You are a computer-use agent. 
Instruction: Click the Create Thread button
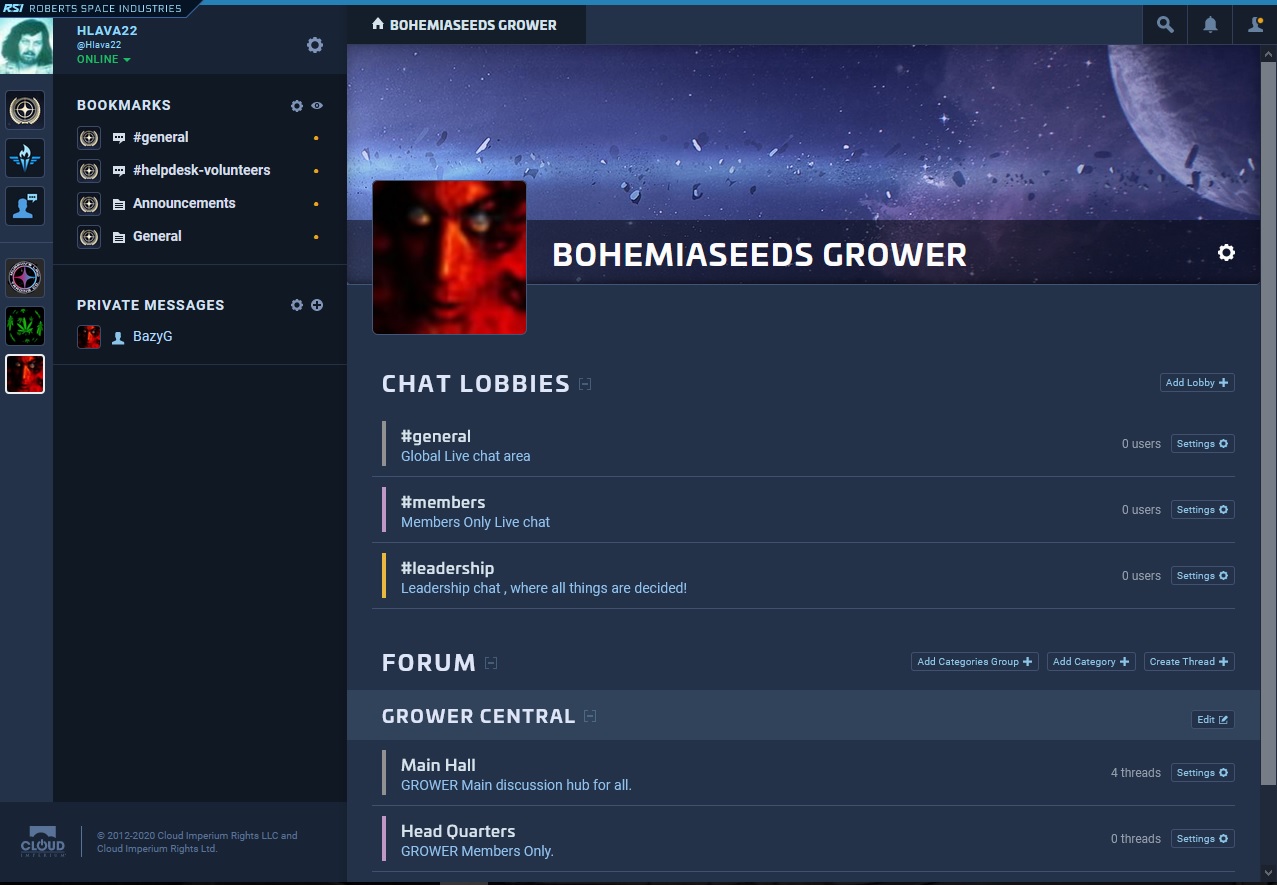(1189, 662)
